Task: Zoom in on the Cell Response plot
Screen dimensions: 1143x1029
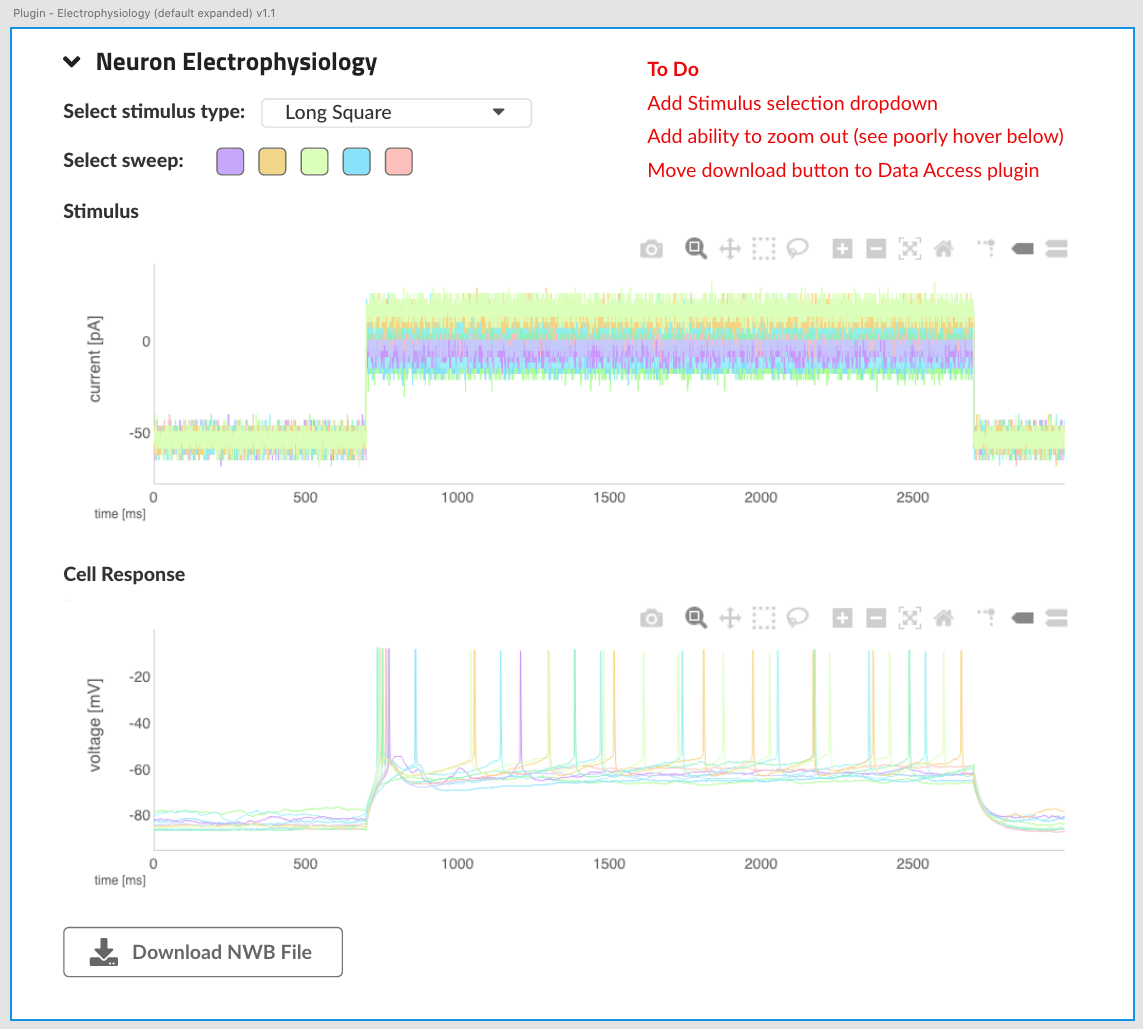Action: 843,619
